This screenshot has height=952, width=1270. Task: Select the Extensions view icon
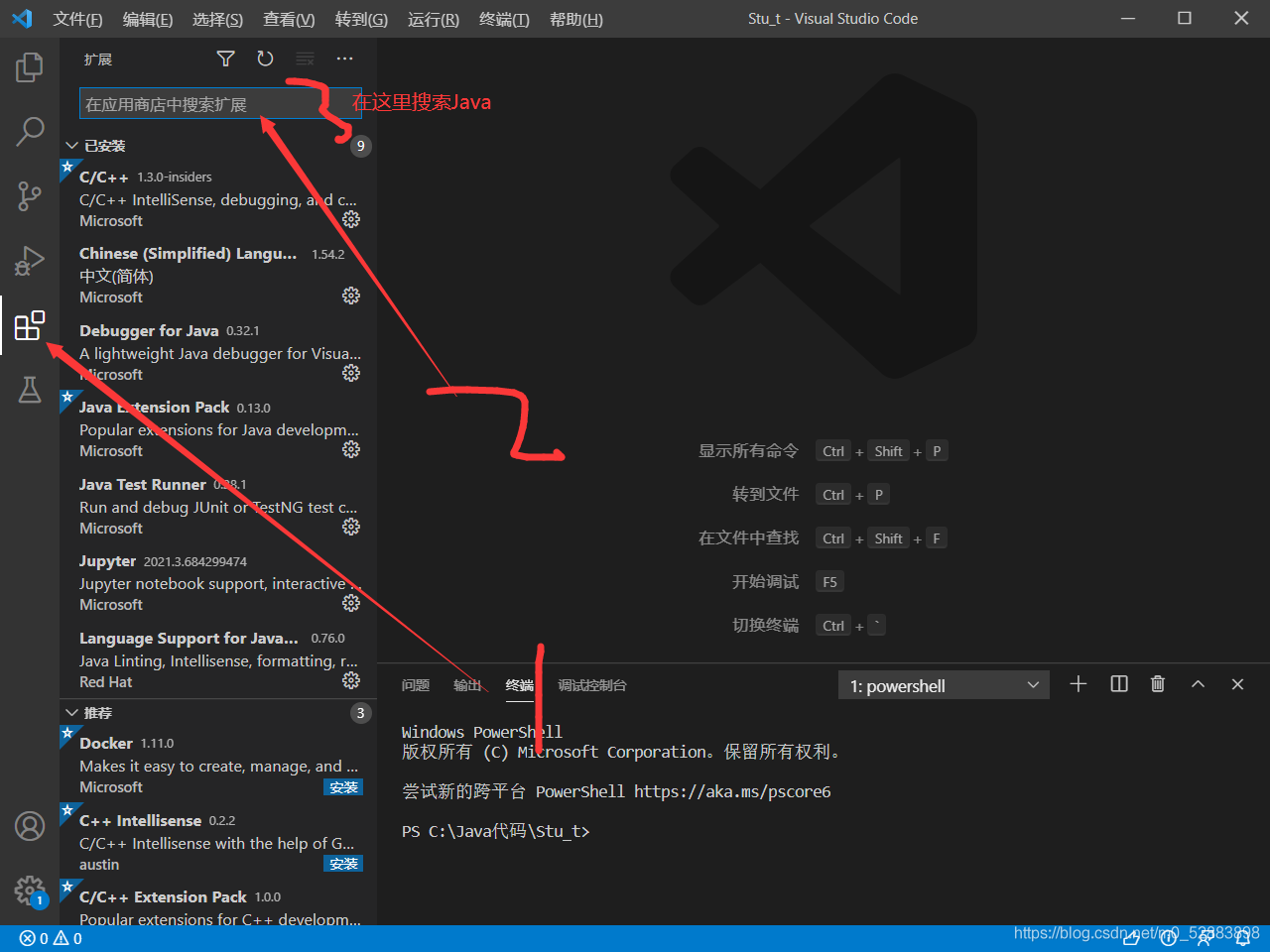(x=30, y=324)
